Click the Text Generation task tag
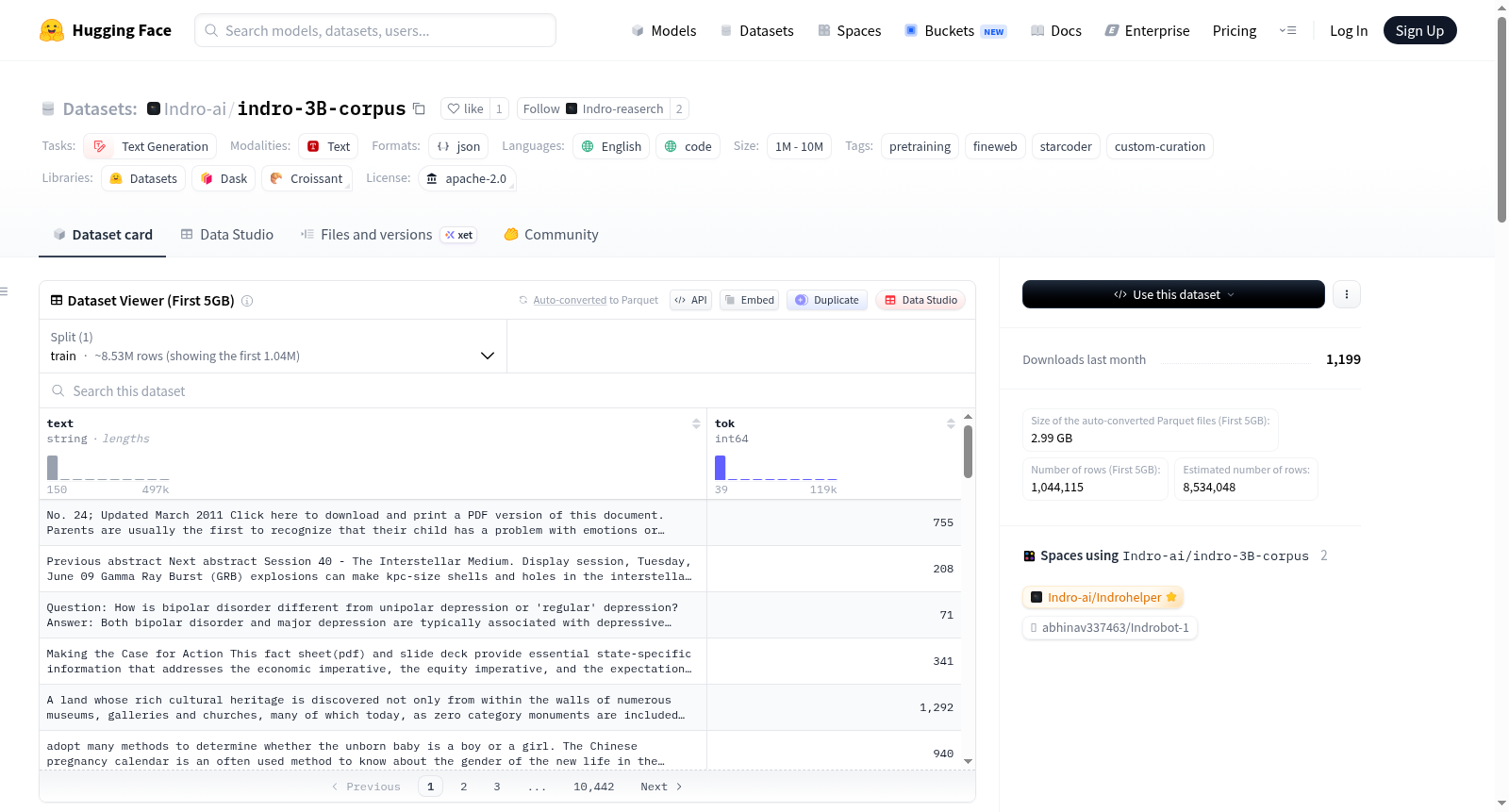The height and width of the screenshot is (812, 1509). (x=150, y=146)
